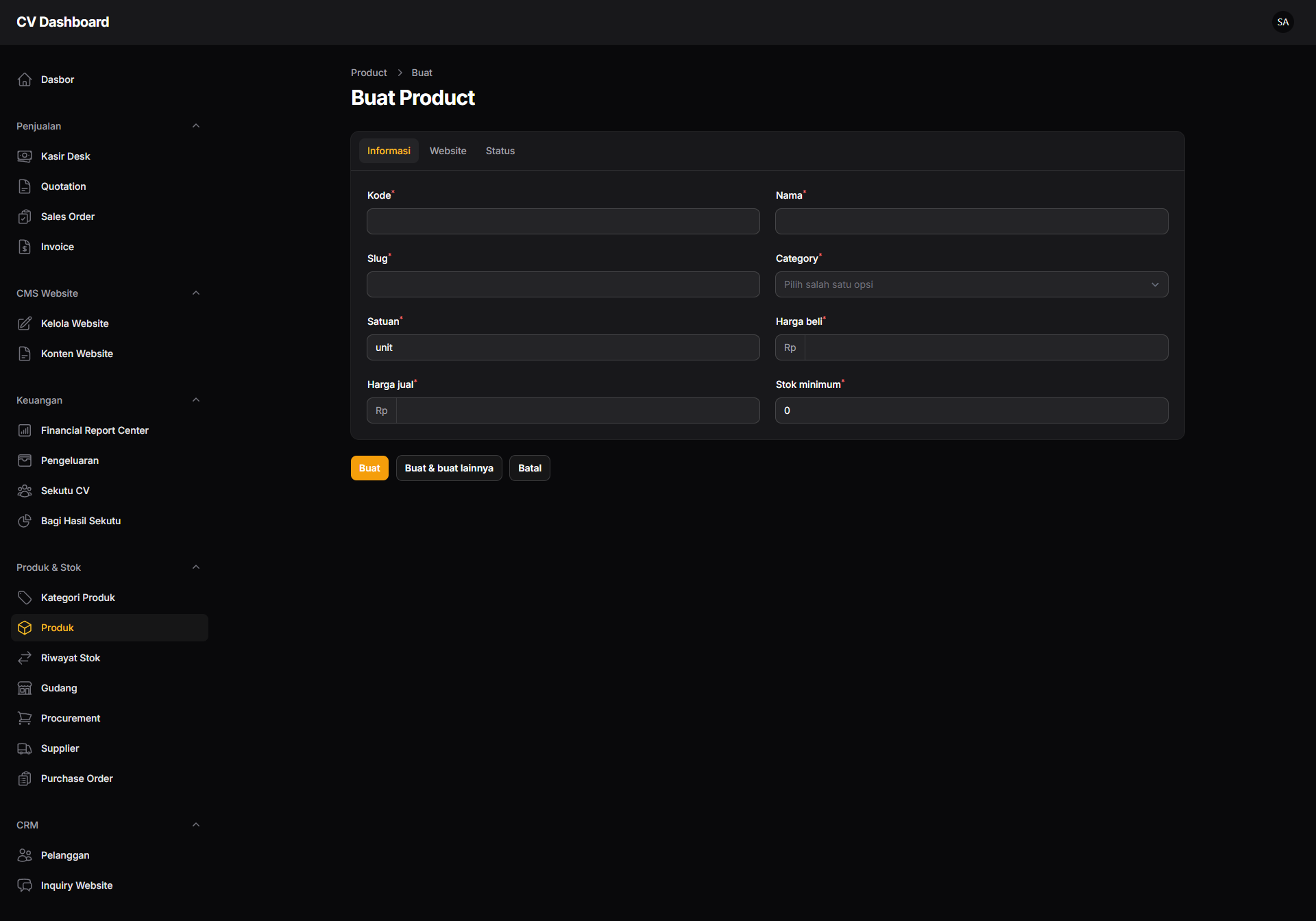Focus the Kode input field
This screenshot has width=1316, height=921.
563,221
